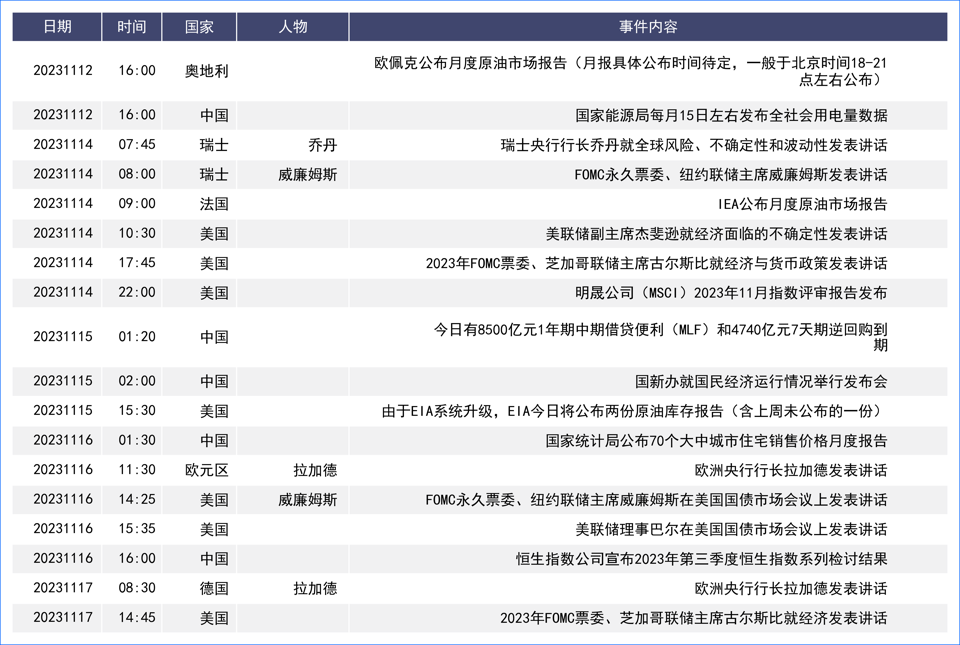Viewport: 960px width, 645px height.
Task: Select the 古尔斯比就经济发表讲话 event
Action: pos(694,617)
